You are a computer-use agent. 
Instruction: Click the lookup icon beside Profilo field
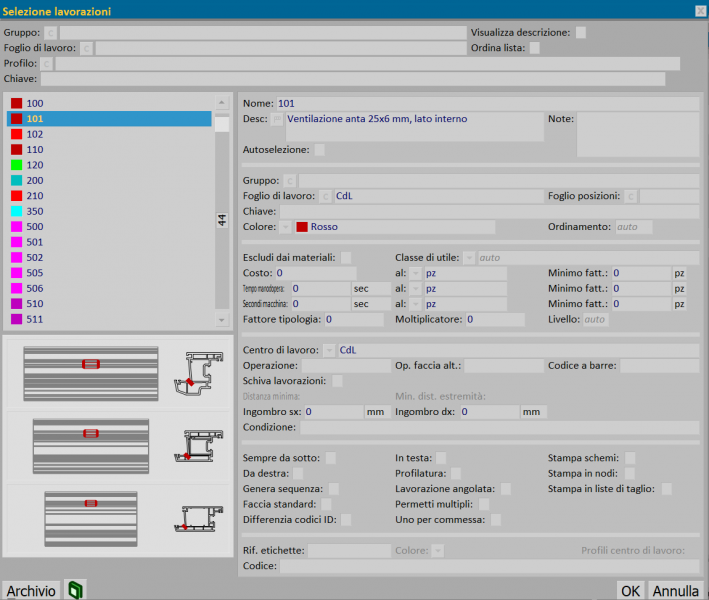pyautogui.click(x=47, y=63)
